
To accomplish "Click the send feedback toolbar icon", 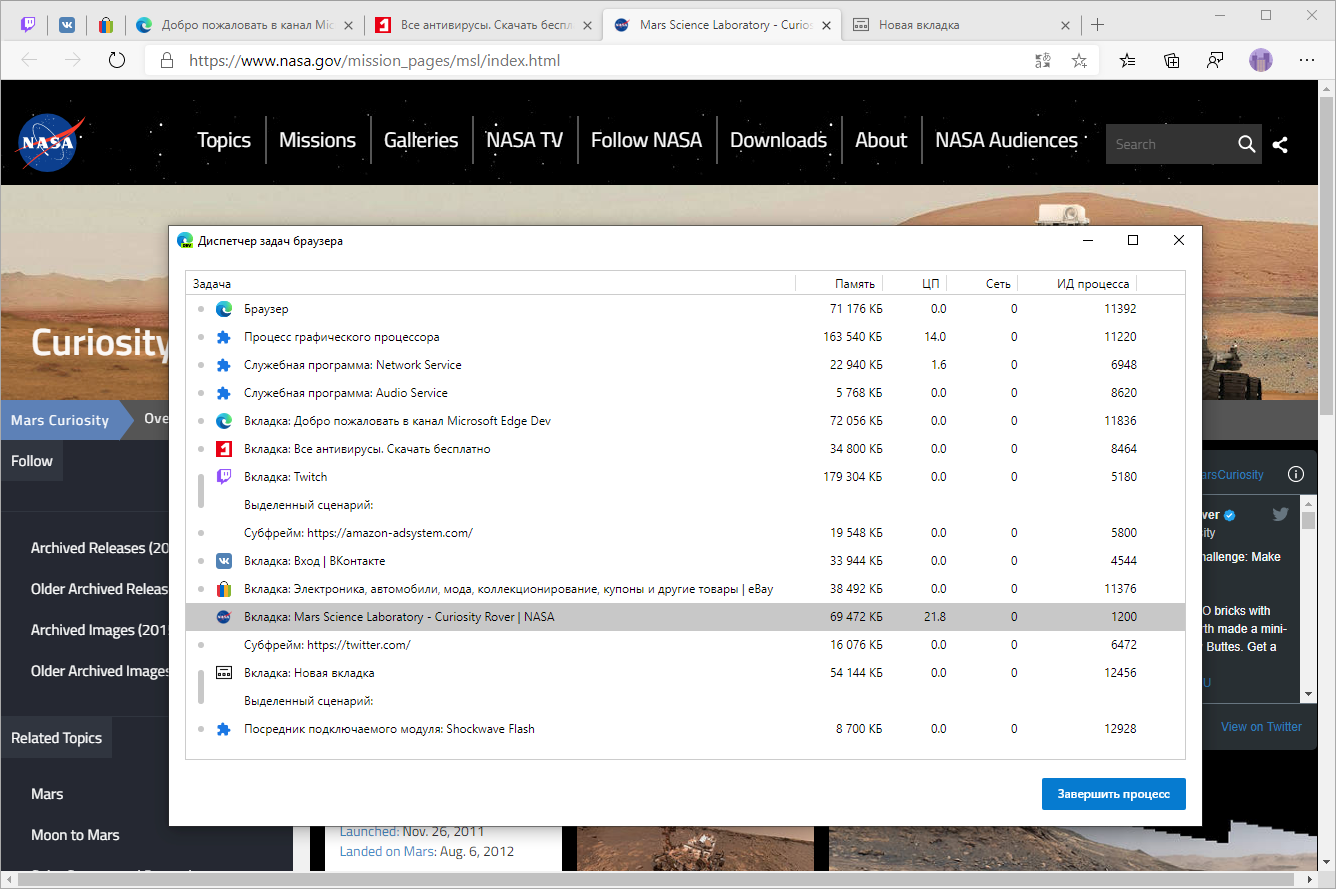I will tap(1215, 61).
